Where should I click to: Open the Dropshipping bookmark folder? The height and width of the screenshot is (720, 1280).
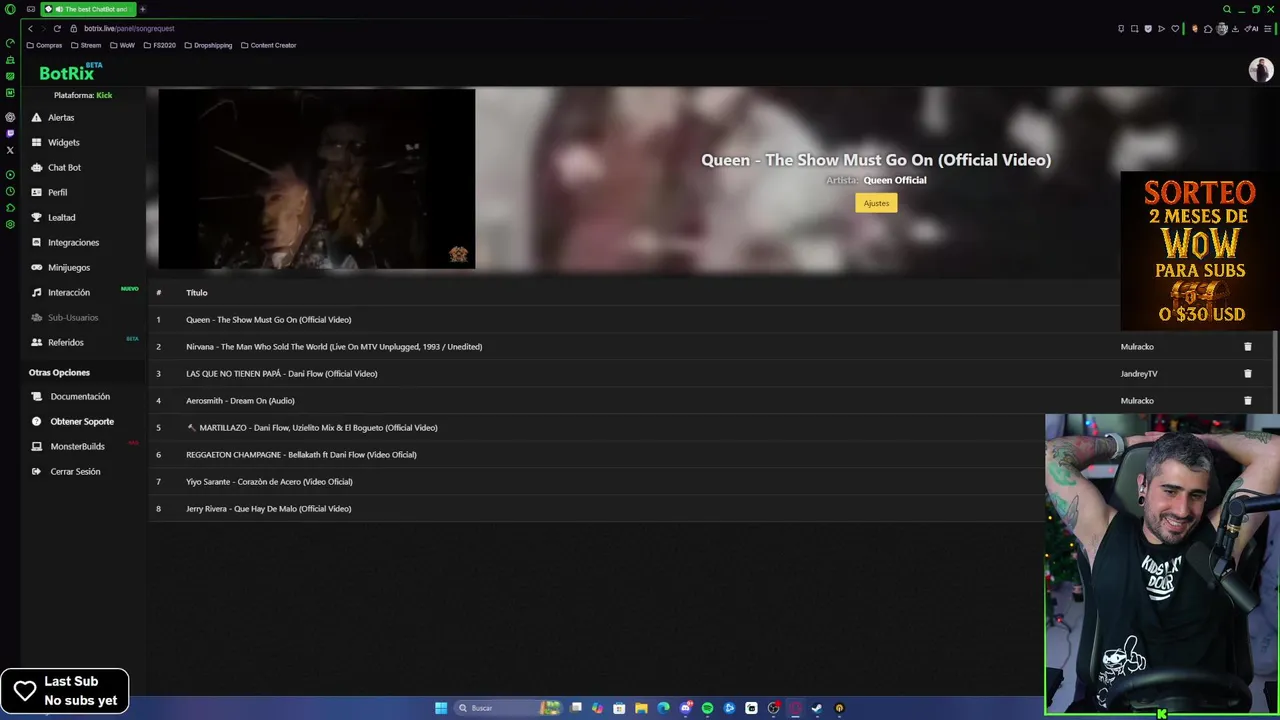click(x=208, y=45)
